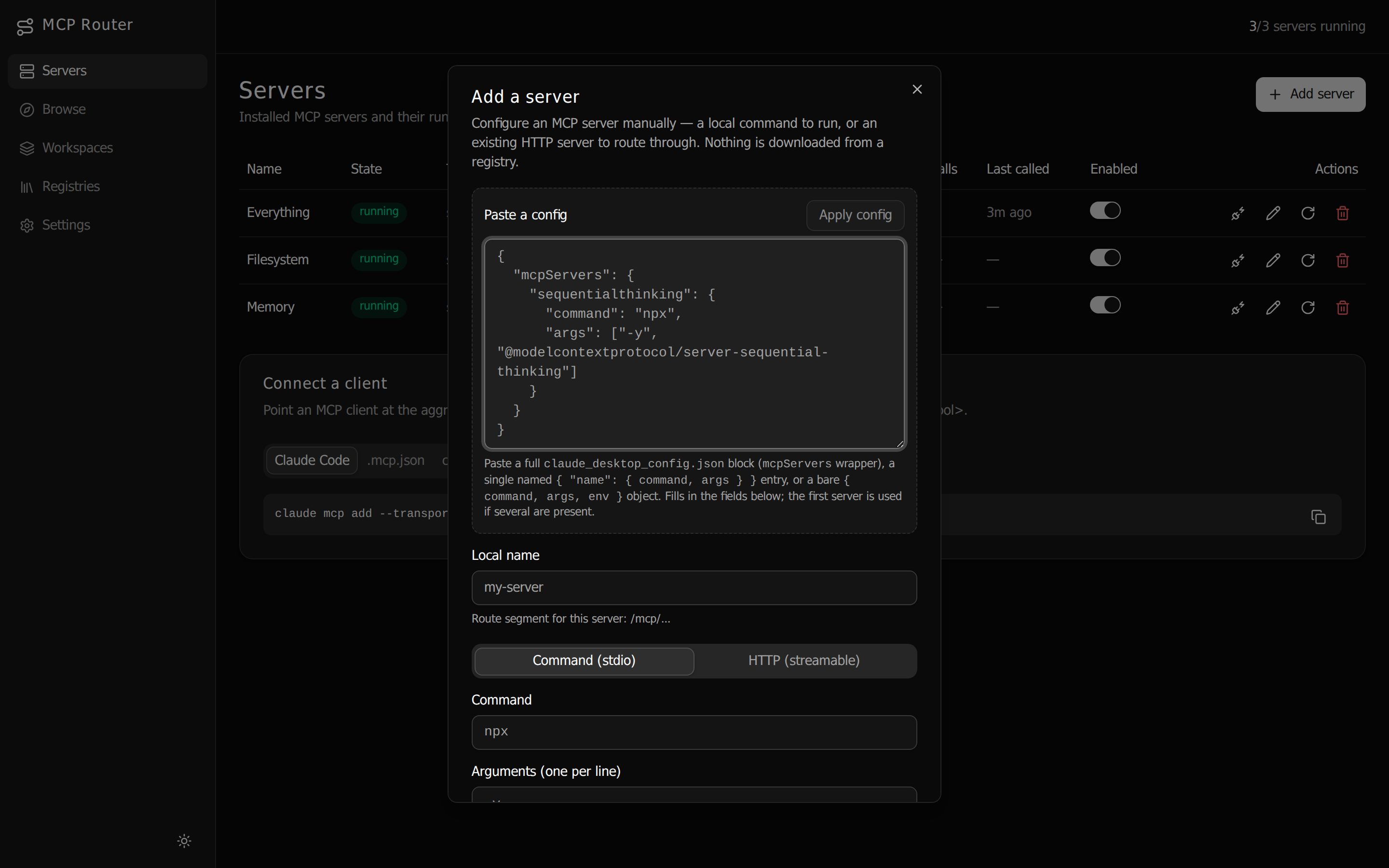Click the textarea resize grip corner
This screenshot has height=868, width=1389.
click(x=900, y=443)
